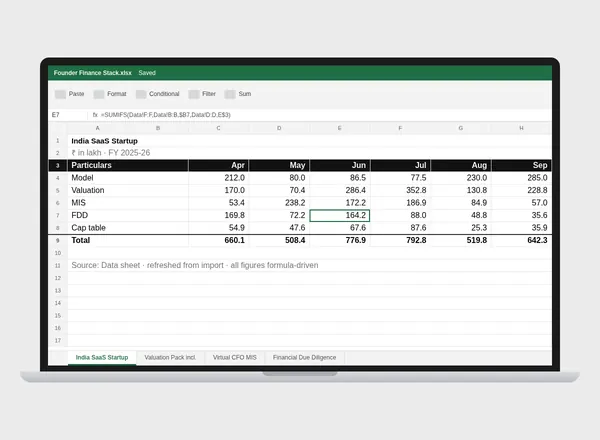
Task: Select Cap table Aug value 25.3
Action: click(461, 228)
